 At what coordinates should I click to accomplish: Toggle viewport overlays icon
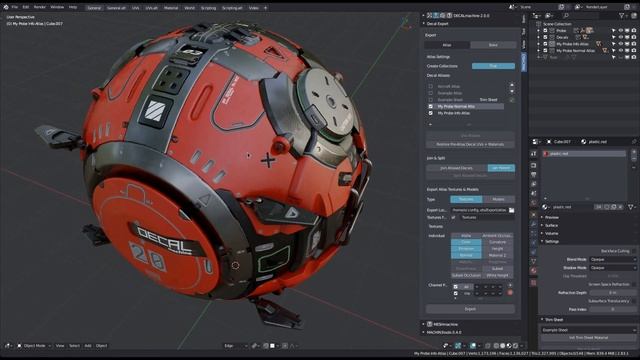473,346
